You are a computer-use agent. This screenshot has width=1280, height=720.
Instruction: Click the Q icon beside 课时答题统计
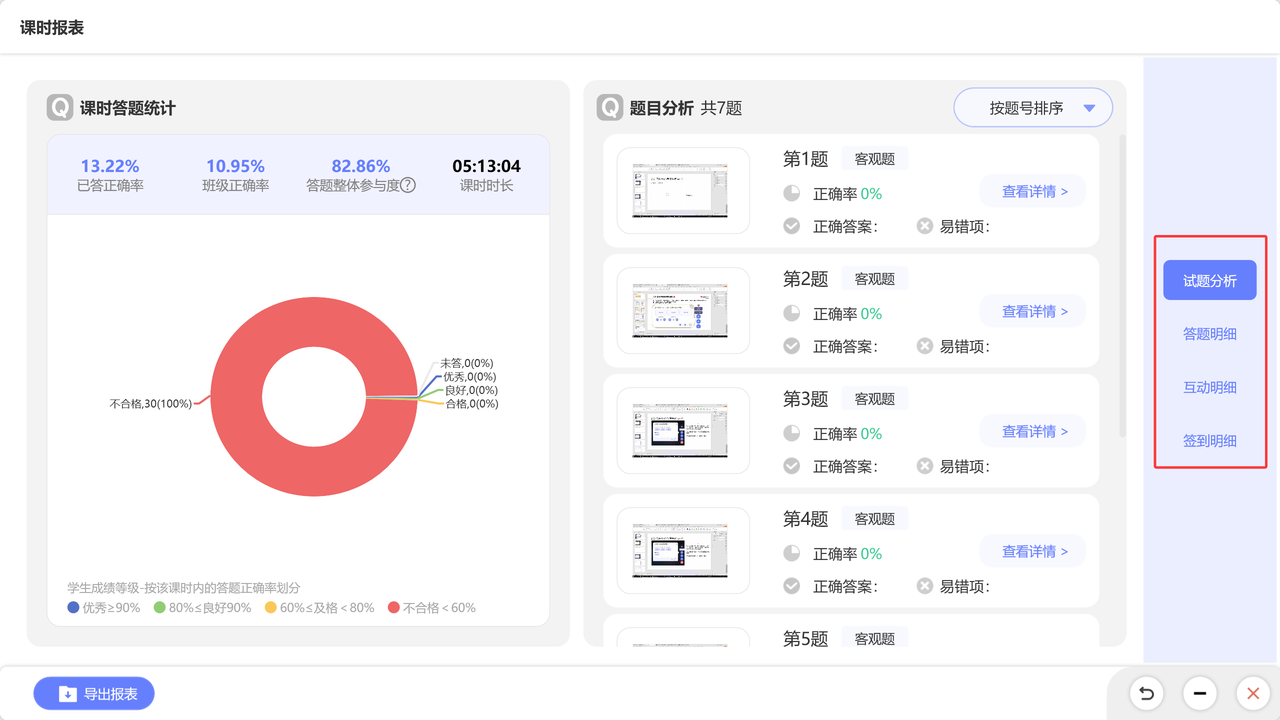[x=60, y=108]
